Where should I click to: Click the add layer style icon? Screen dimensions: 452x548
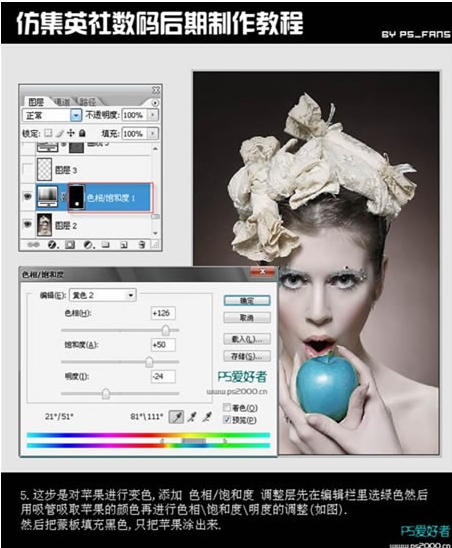click(x=52, y=245)
